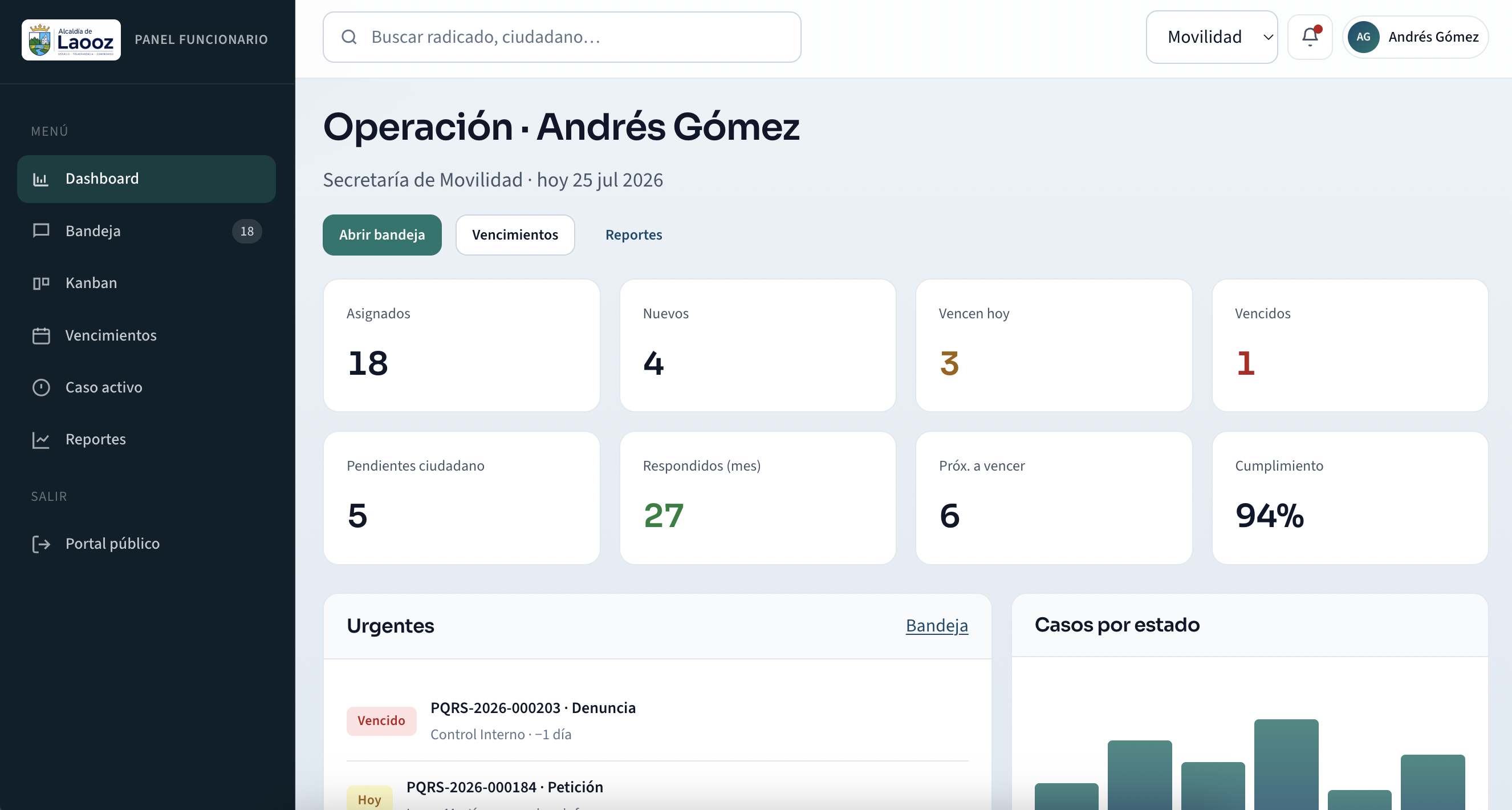
Task: Click the PANEL FUNCIONARIO label
Action: tap(201, 39)
